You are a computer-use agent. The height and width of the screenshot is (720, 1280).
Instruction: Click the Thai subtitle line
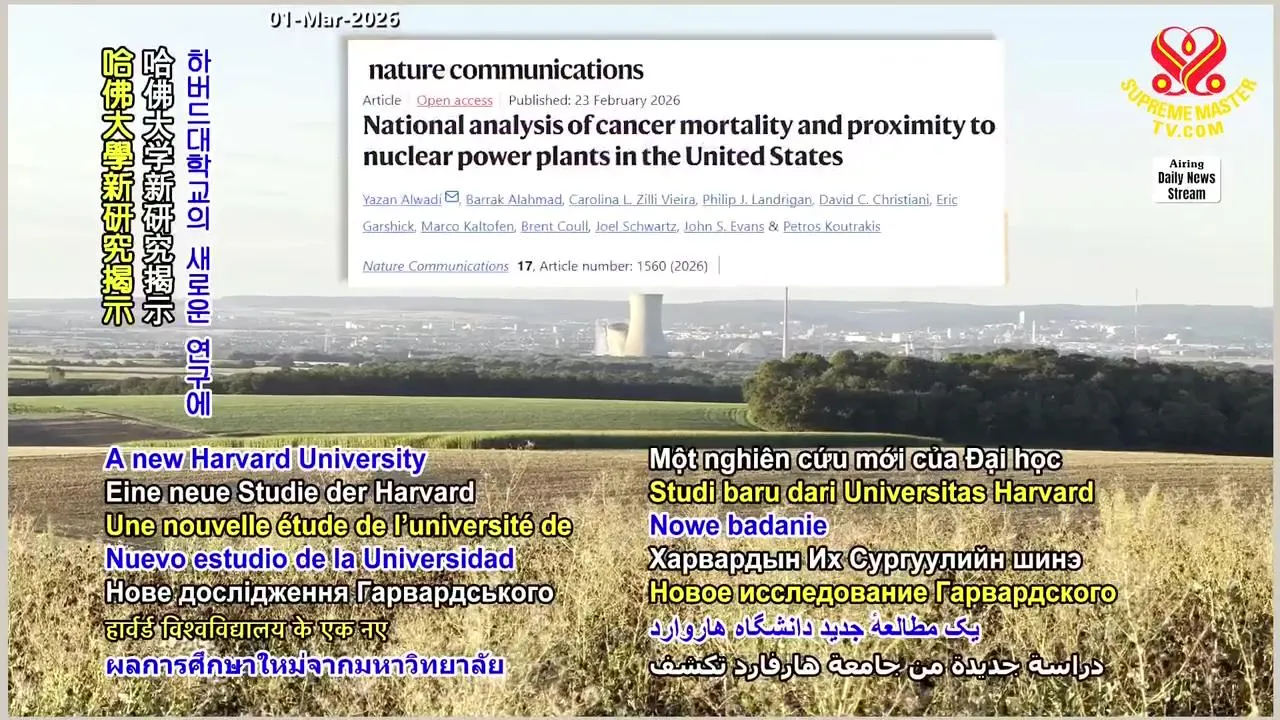304,665
